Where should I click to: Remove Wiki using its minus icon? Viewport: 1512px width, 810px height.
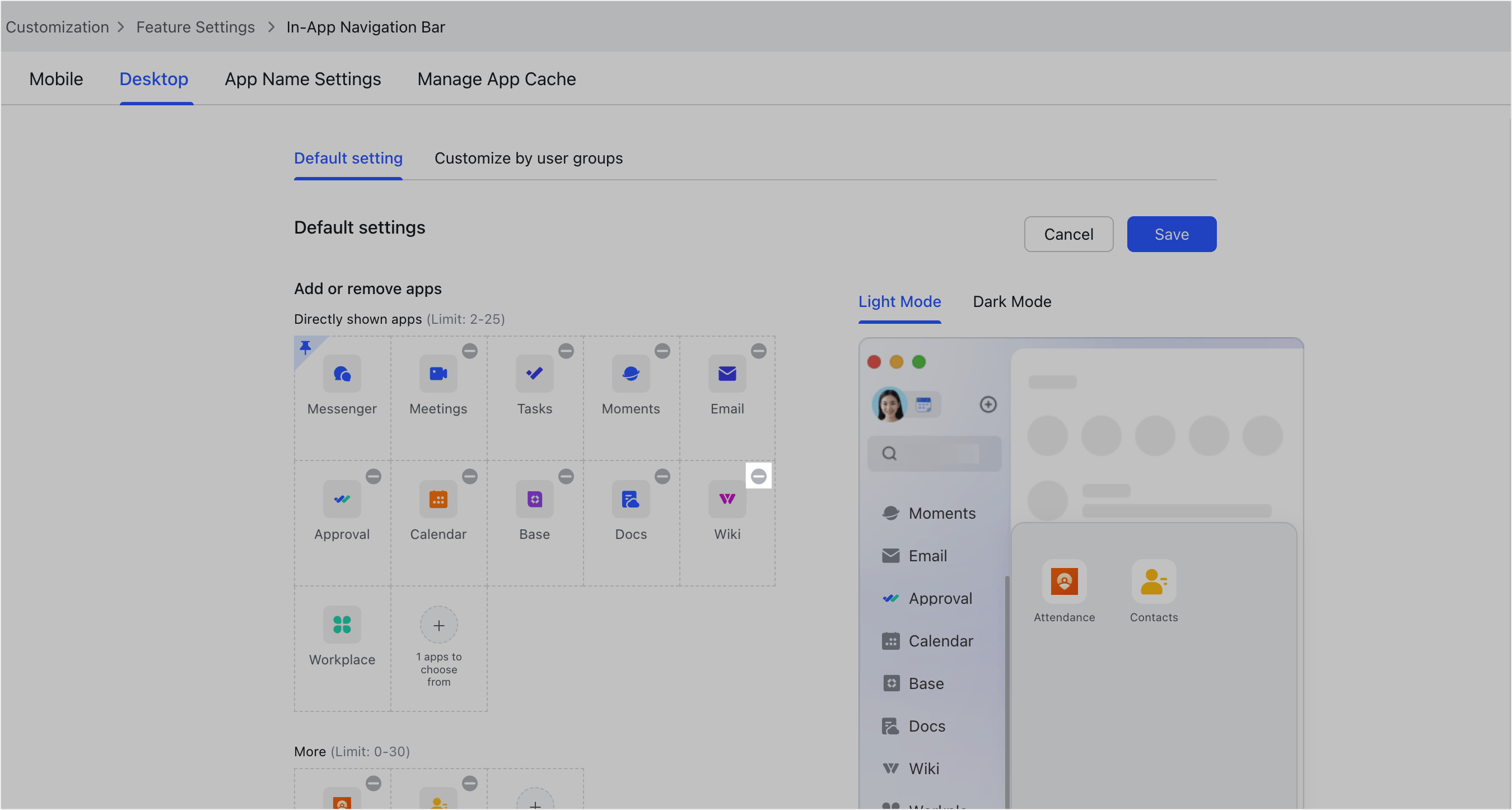click(x=758, y=476)
